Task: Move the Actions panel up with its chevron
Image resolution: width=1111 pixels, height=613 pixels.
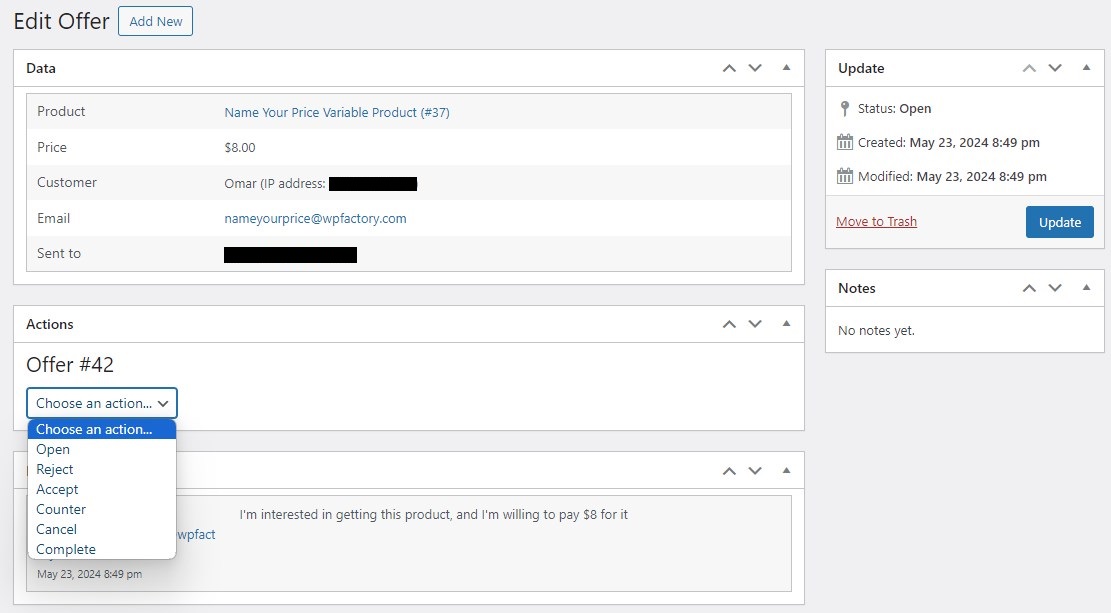Action: pos(729,323)
